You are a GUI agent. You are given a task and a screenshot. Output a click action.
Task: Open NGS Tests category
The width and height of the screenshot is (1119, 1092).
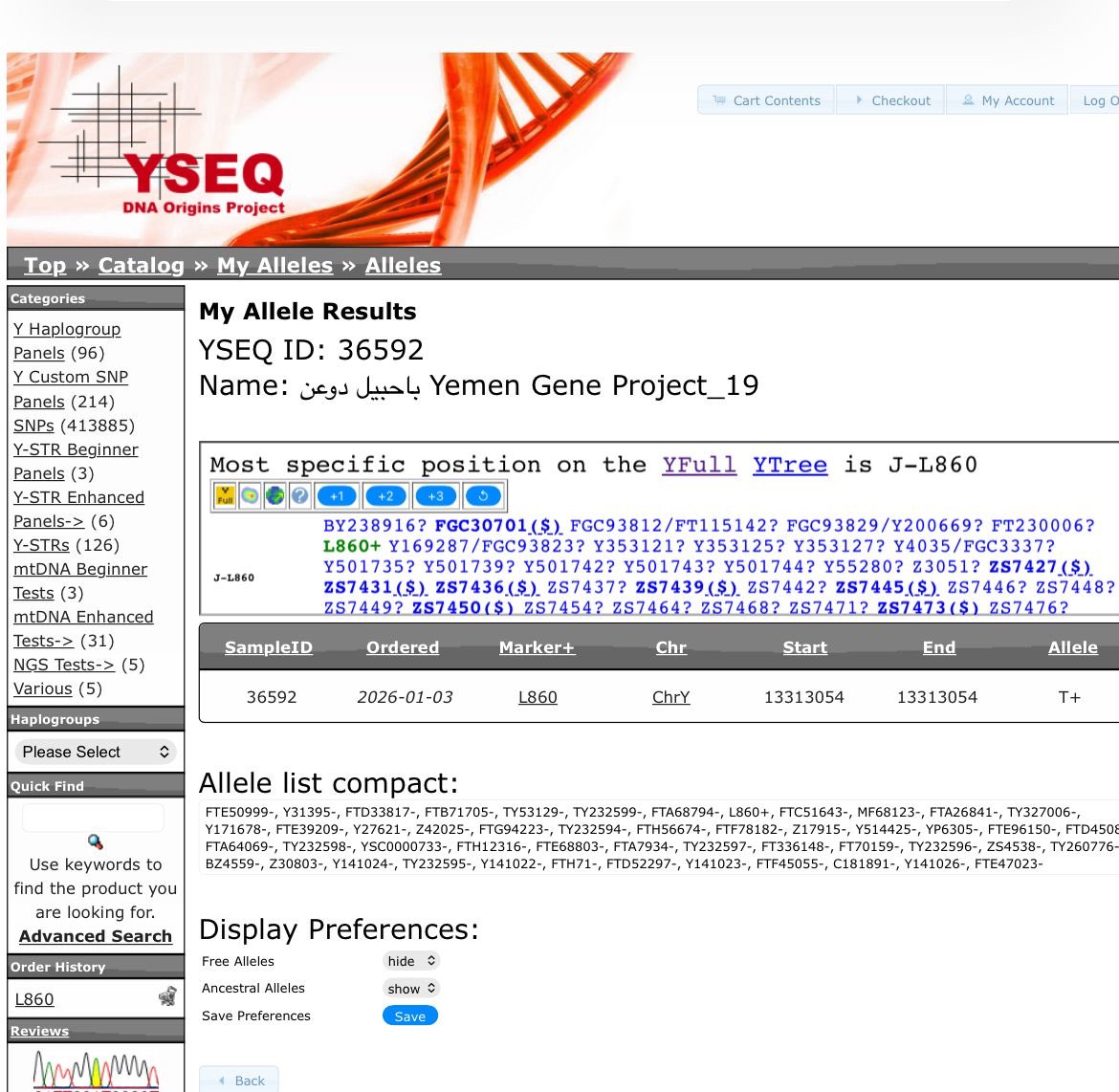(63, 665)
